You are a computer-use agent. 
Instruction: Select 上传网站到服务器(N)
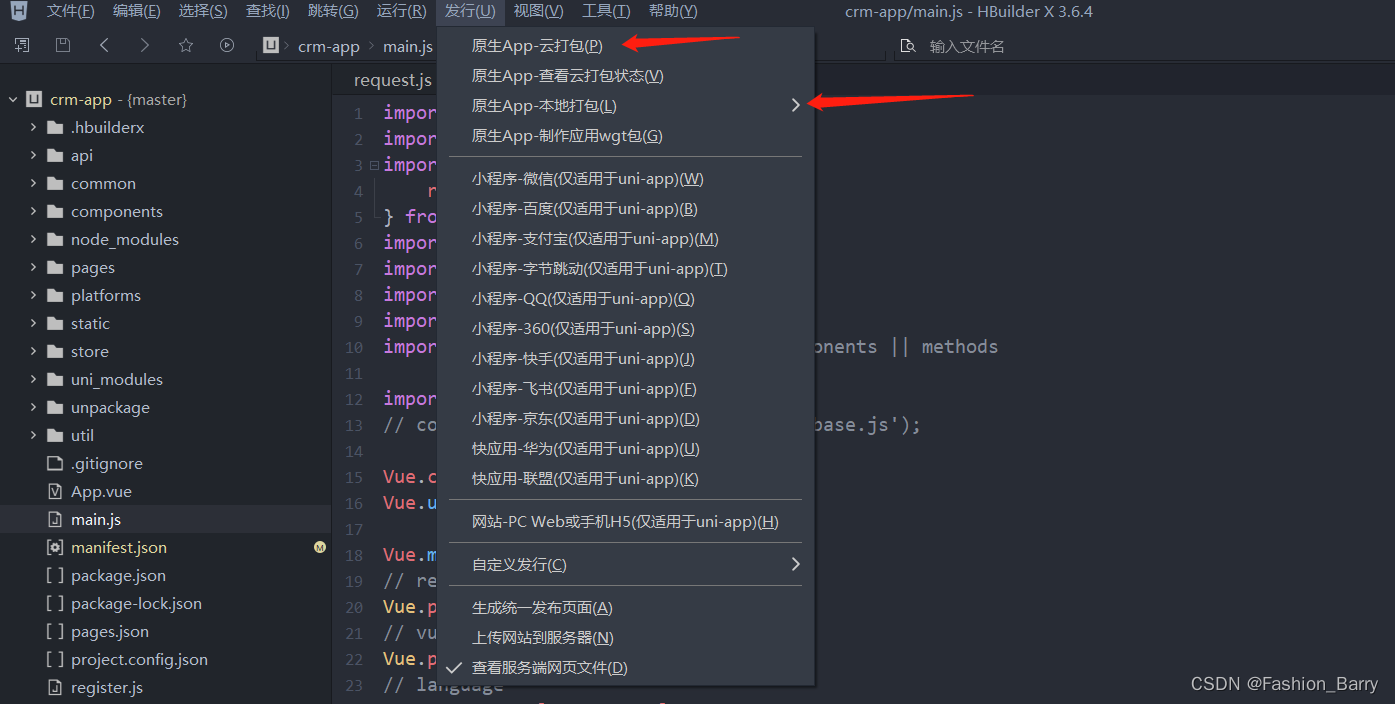[626, 637]
